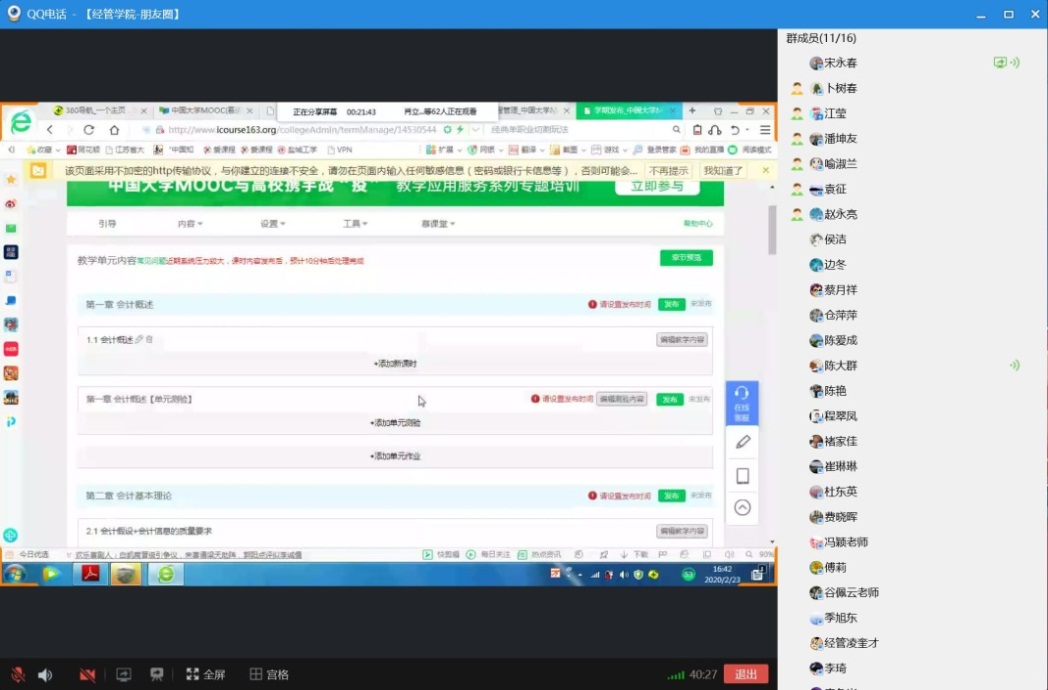Select group member 陈大群
The width and height of the screenshot is (1048, 690).
[x=840, y=366]
